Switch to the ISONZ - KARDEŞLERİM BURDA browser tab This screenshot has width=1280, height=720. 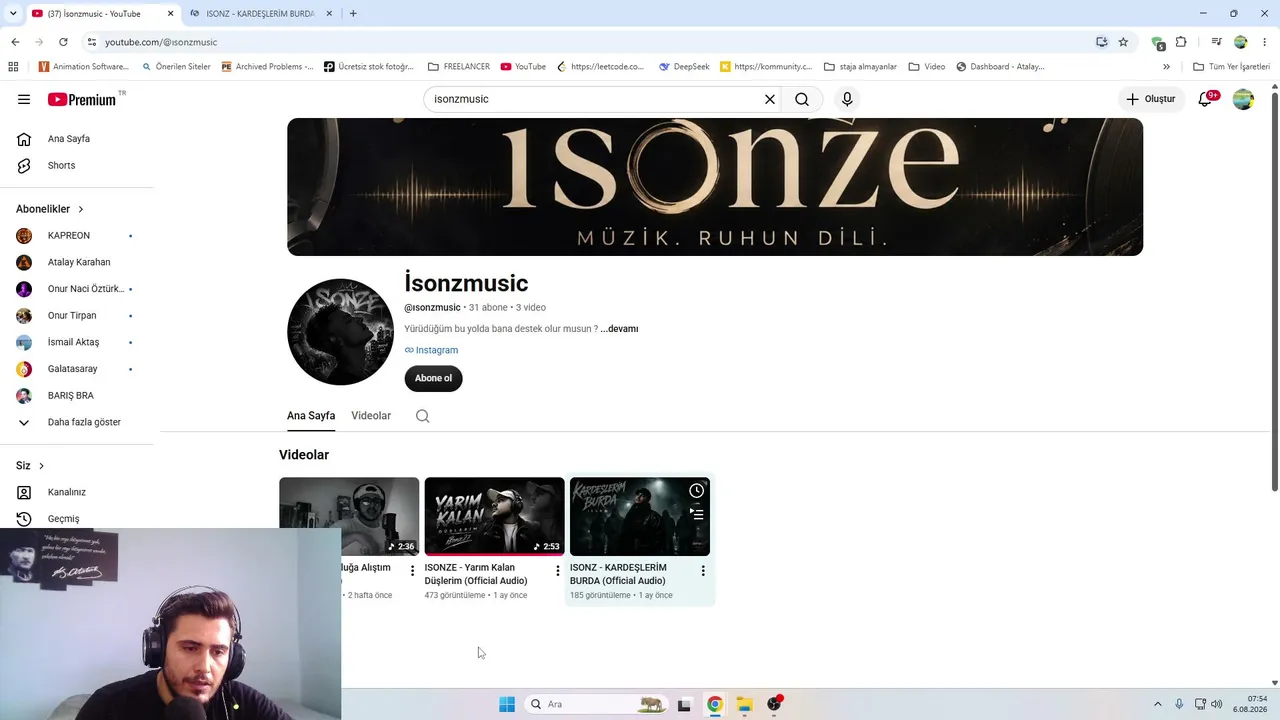260,13
